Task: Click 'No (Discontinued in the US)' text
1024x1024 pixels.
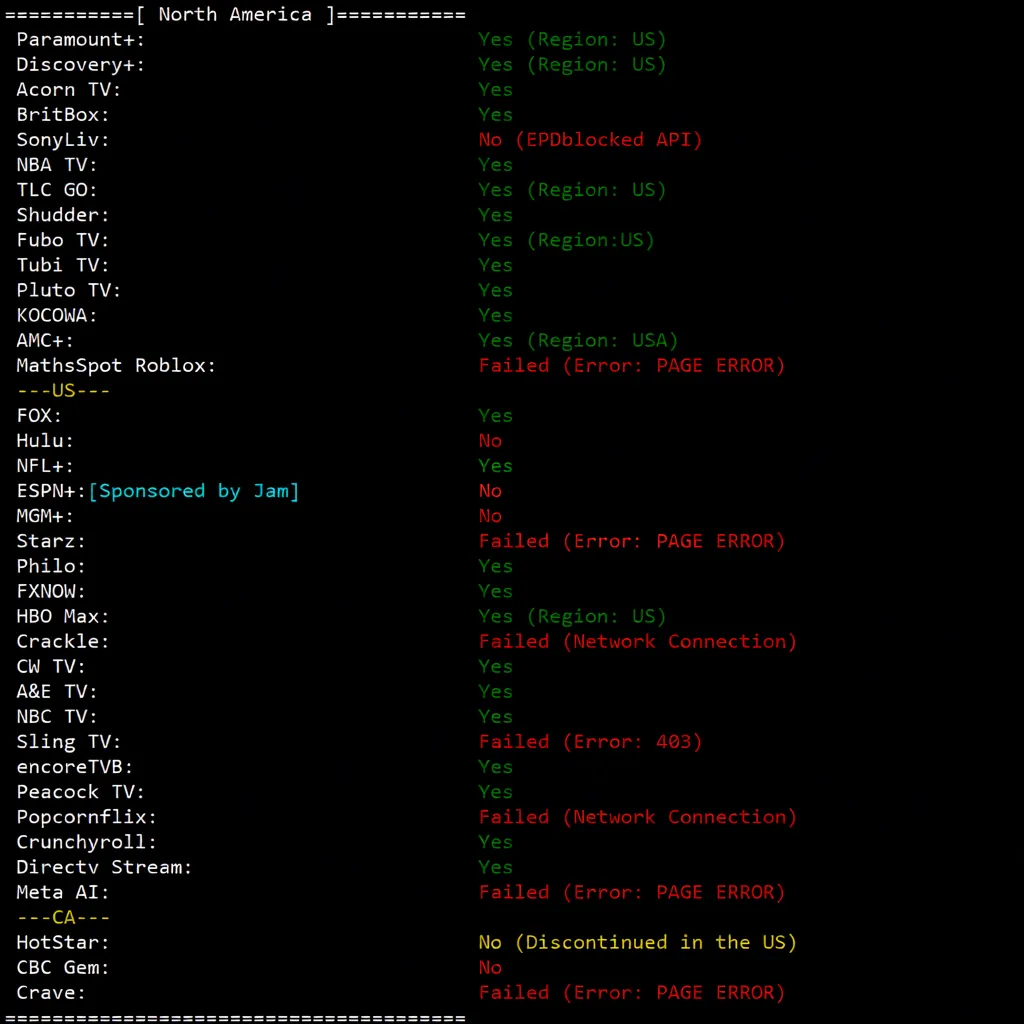Action: pos(637,942)
